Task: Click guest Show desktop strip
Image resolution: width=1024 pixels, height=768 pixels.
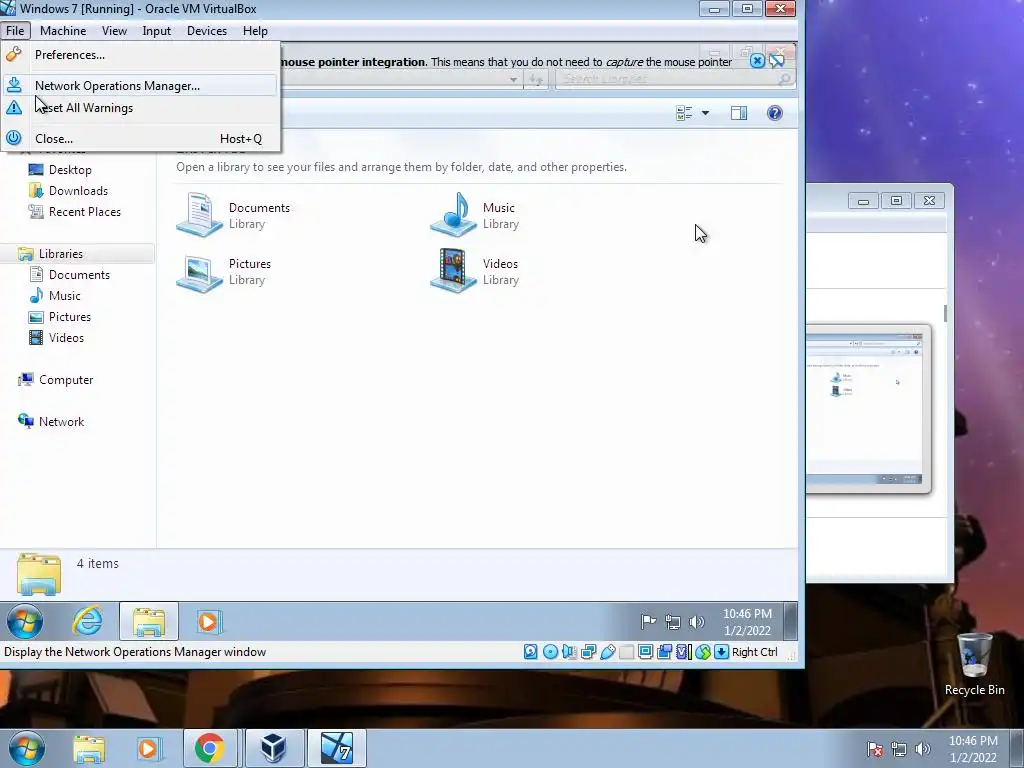Action: click(790, 622)
